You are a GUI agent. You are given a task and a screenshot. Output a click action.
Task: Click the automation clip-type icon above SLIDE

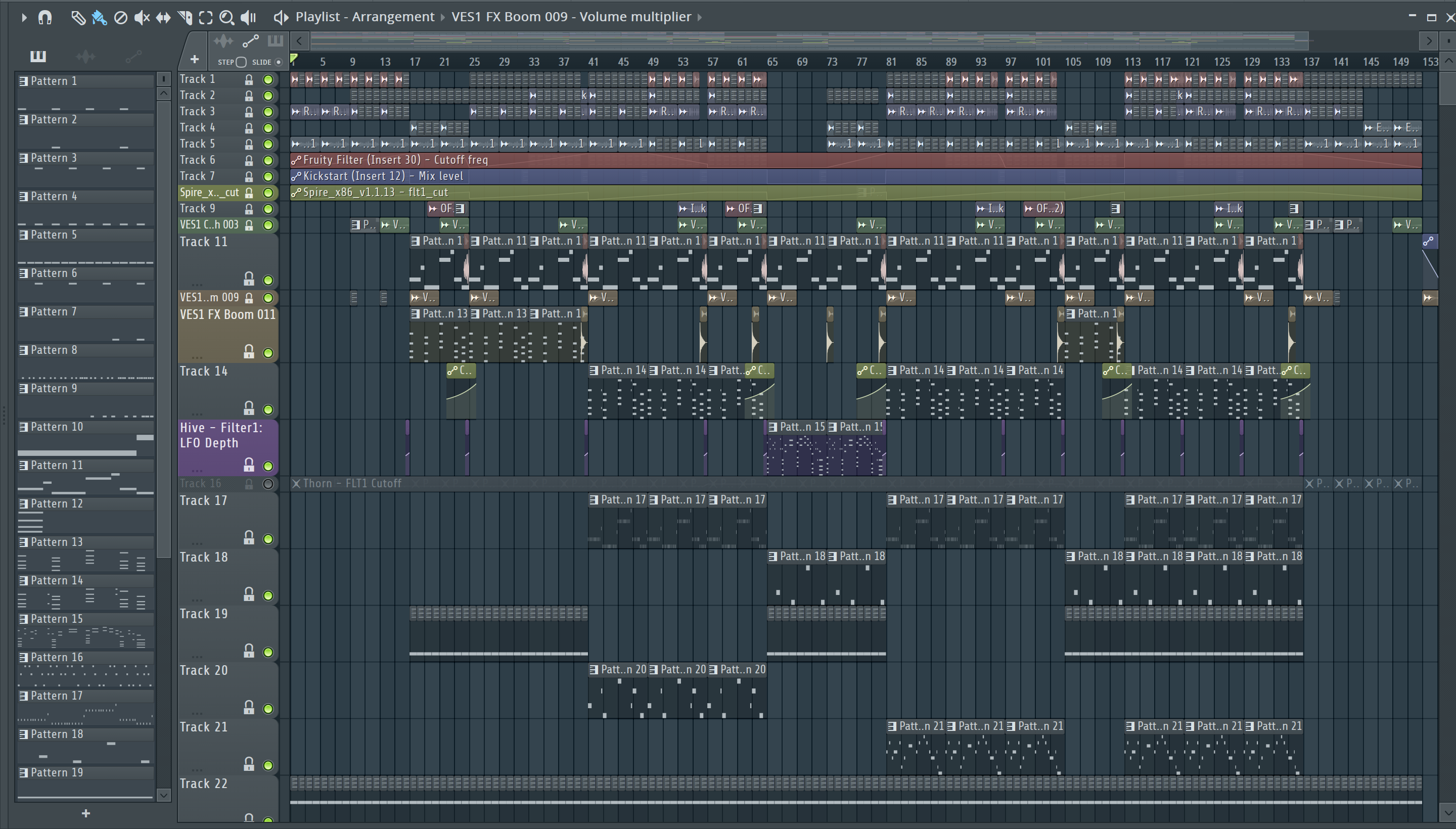click(251, 41)
